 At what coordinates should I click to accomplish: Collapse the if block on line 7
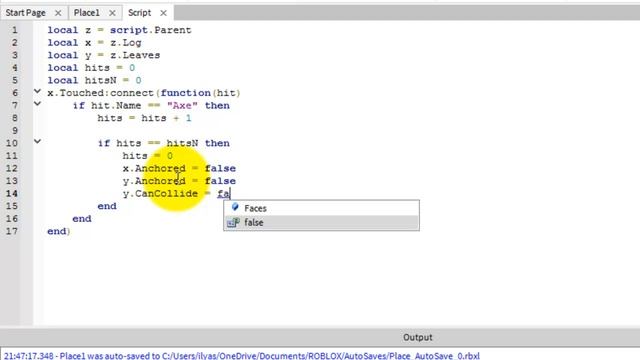(37, 104)
